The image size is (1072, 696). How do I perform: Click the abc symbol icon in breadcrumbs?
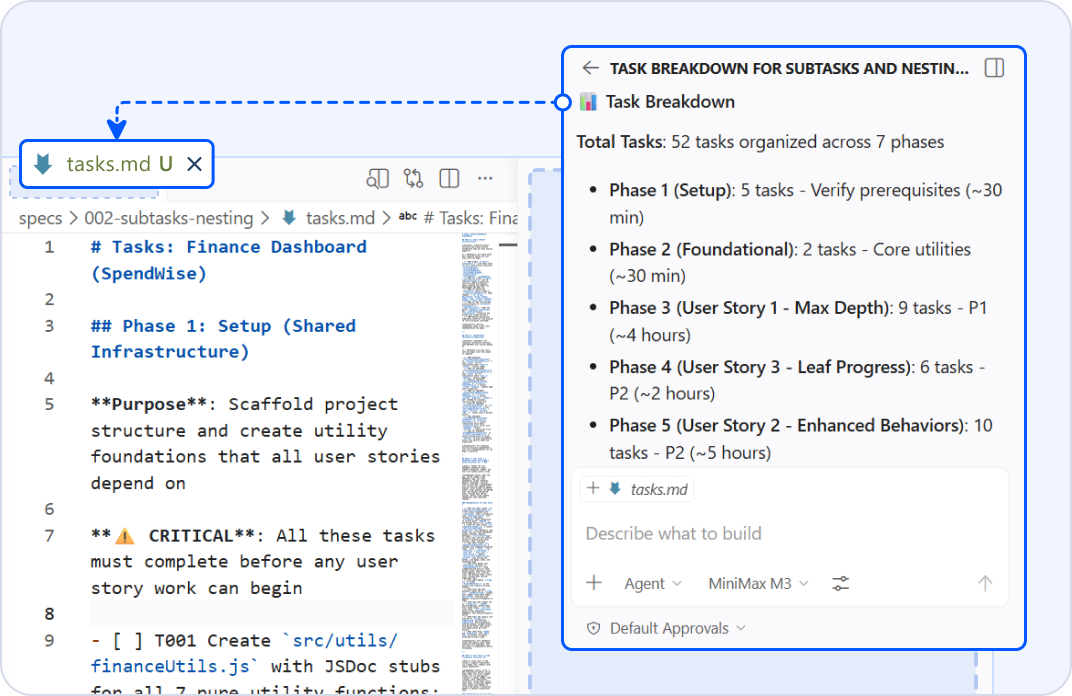[x=407, y=217]
